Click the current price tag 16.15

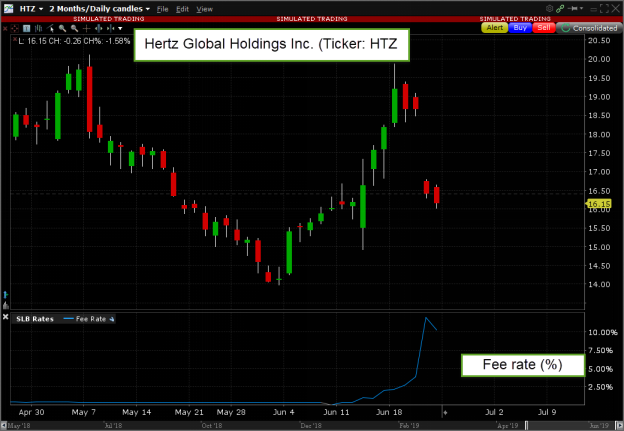599,204
